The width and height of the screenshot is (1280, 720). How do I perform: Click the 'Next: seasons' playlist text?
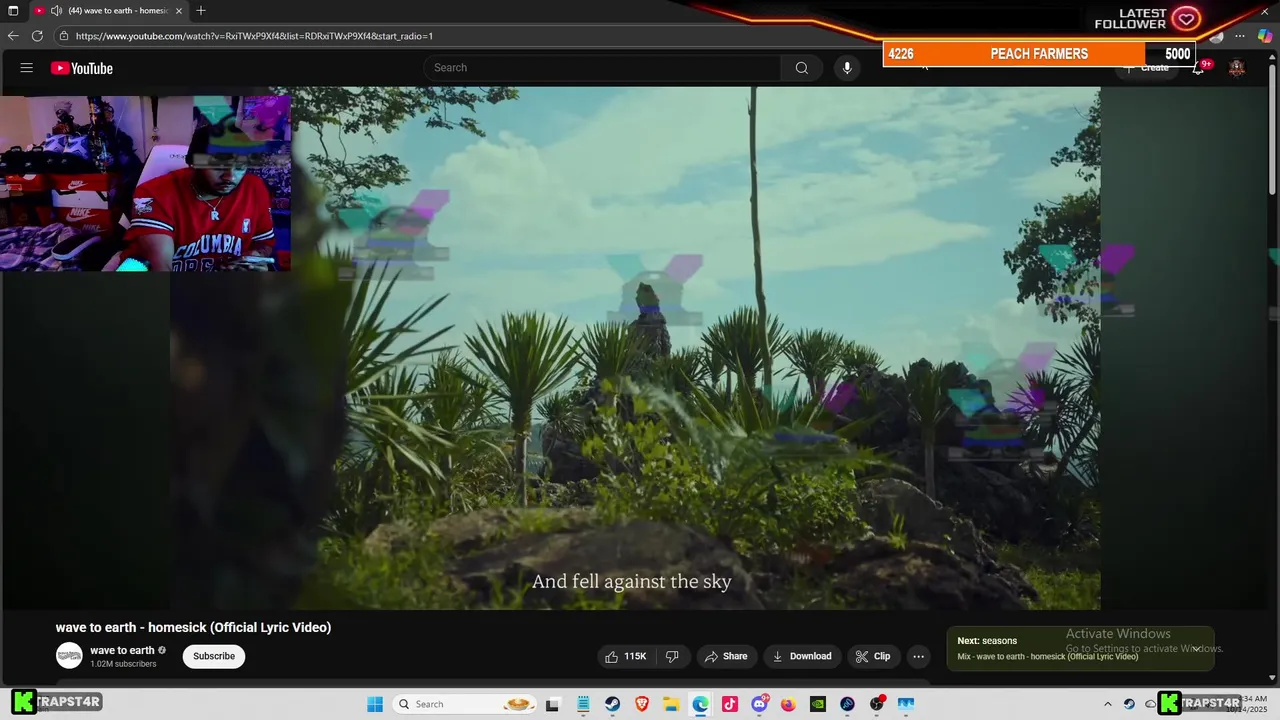[987, 641]
